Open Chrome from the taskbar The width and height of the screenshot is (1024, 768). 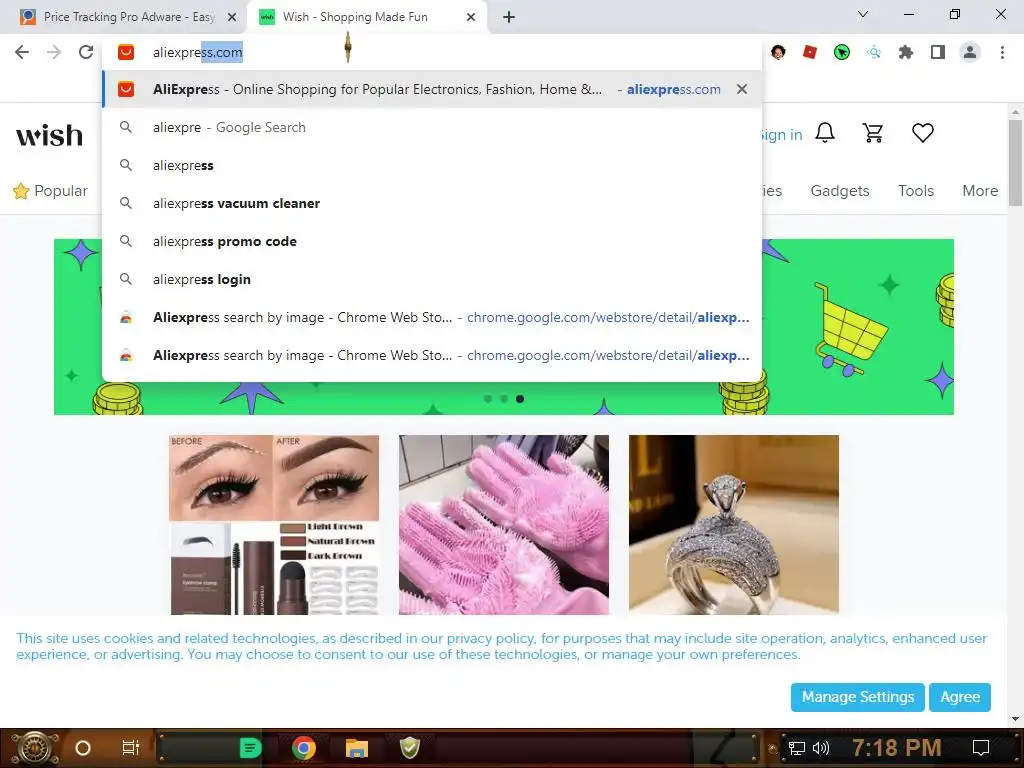(x=304, y=748)
